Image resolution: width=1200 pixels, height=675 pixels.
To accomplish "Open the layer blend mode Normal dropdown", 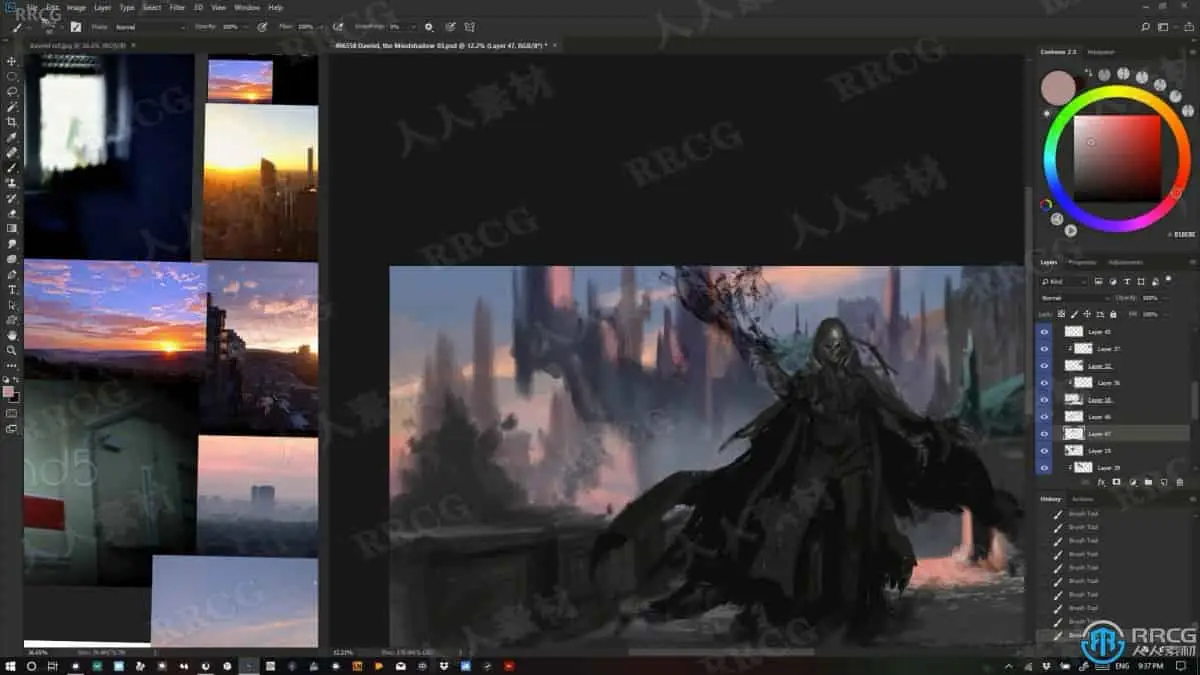I will click(x=1075, y=298).
